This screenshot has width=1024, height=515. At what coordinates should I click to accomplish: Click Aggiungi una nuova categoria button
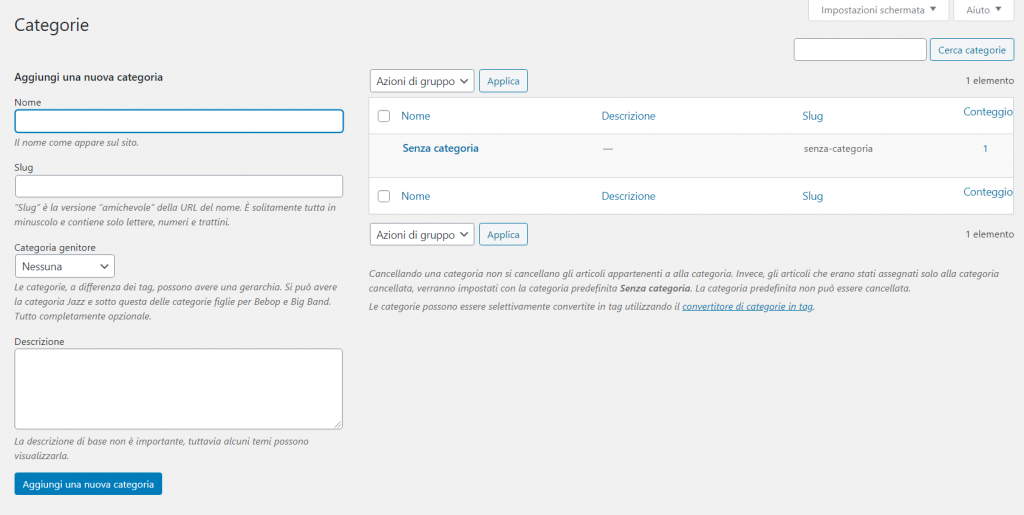pyautogui.click(x=88, y=484)
